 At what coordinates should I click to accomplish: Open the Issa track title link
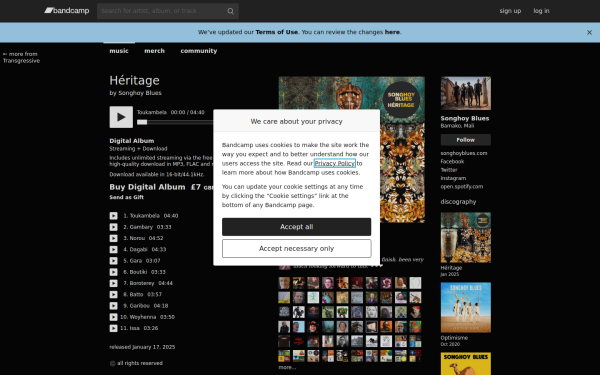point(134,328)
